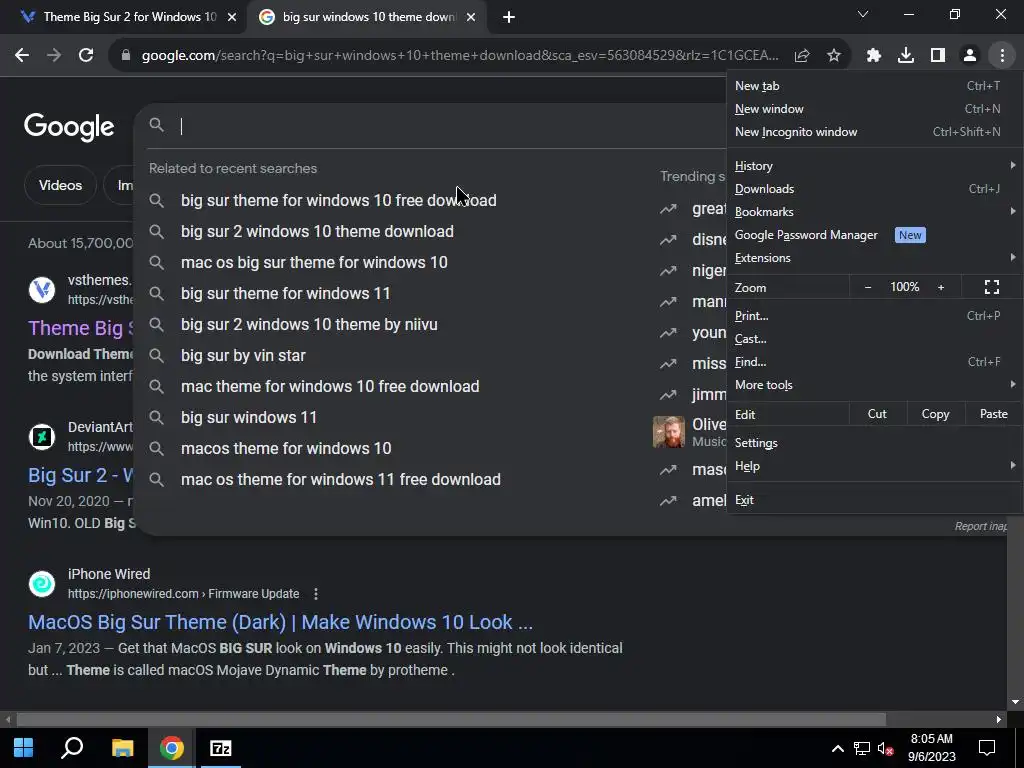Open 7-Zip from the taskbar
This screenshot has height=768, width=1024.
coord(221,748)
